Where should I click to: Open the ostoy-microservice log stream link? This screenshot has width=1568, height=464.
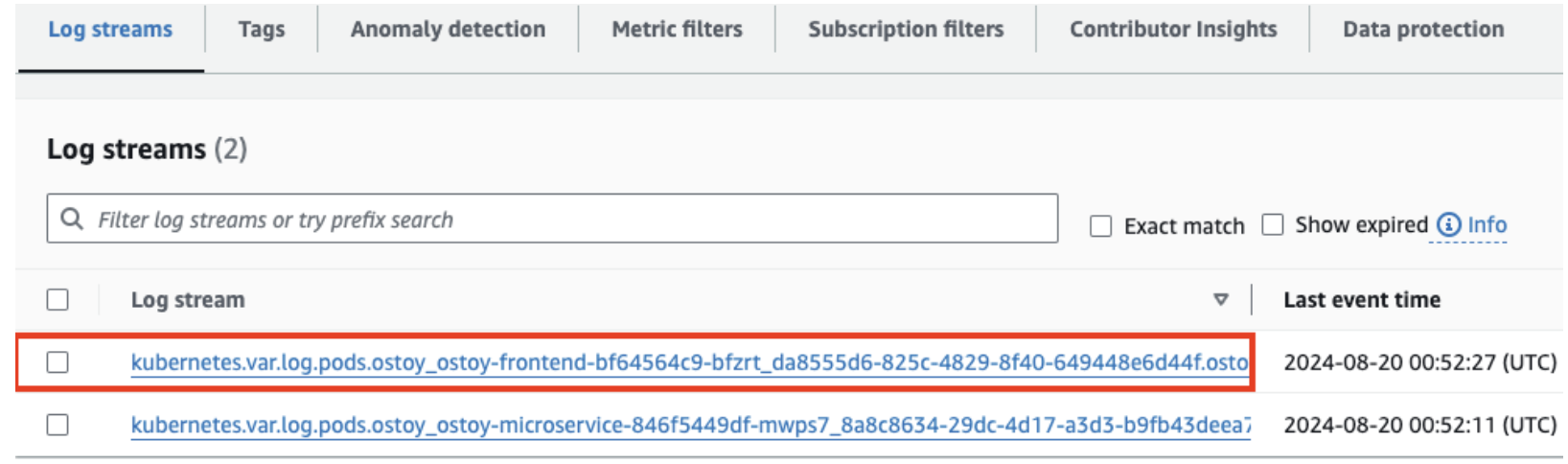(x=689, y=425)
